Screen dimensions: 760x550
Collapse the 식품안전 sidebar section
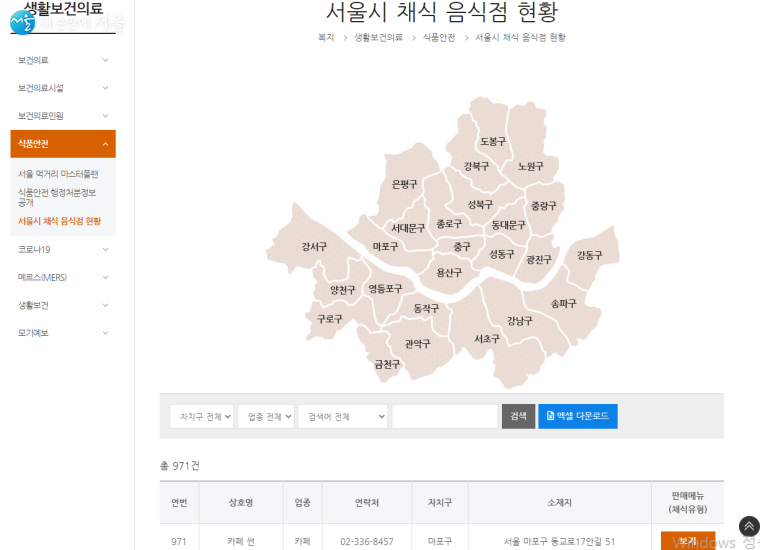tap(63, 144)
